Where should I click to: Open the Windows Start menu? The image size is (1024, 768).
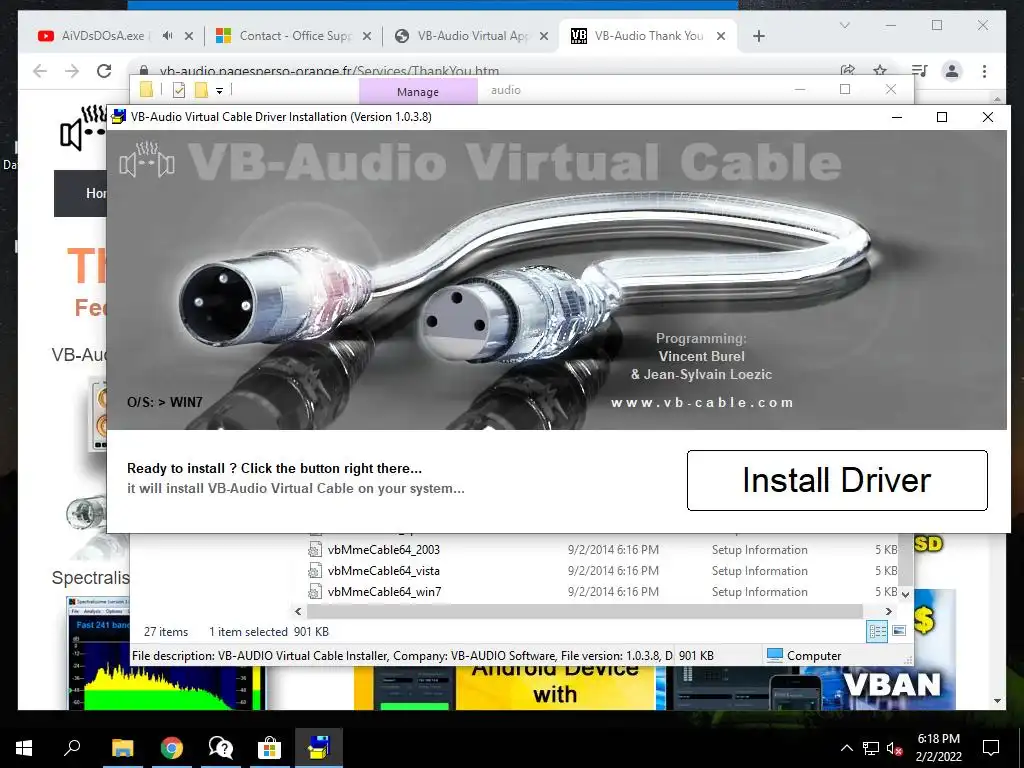(24, 748)
